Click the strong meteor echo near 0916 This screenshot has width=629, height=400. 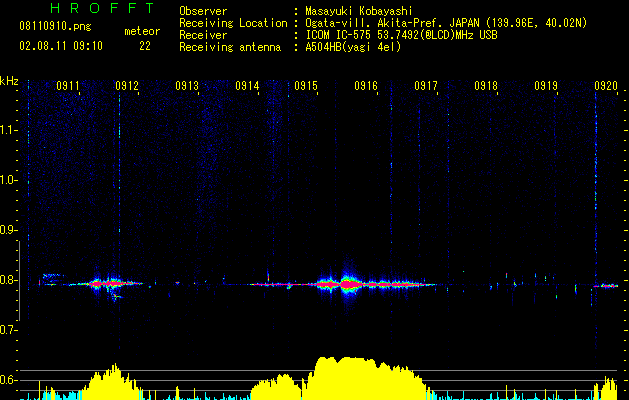click(x=350, y=284)
